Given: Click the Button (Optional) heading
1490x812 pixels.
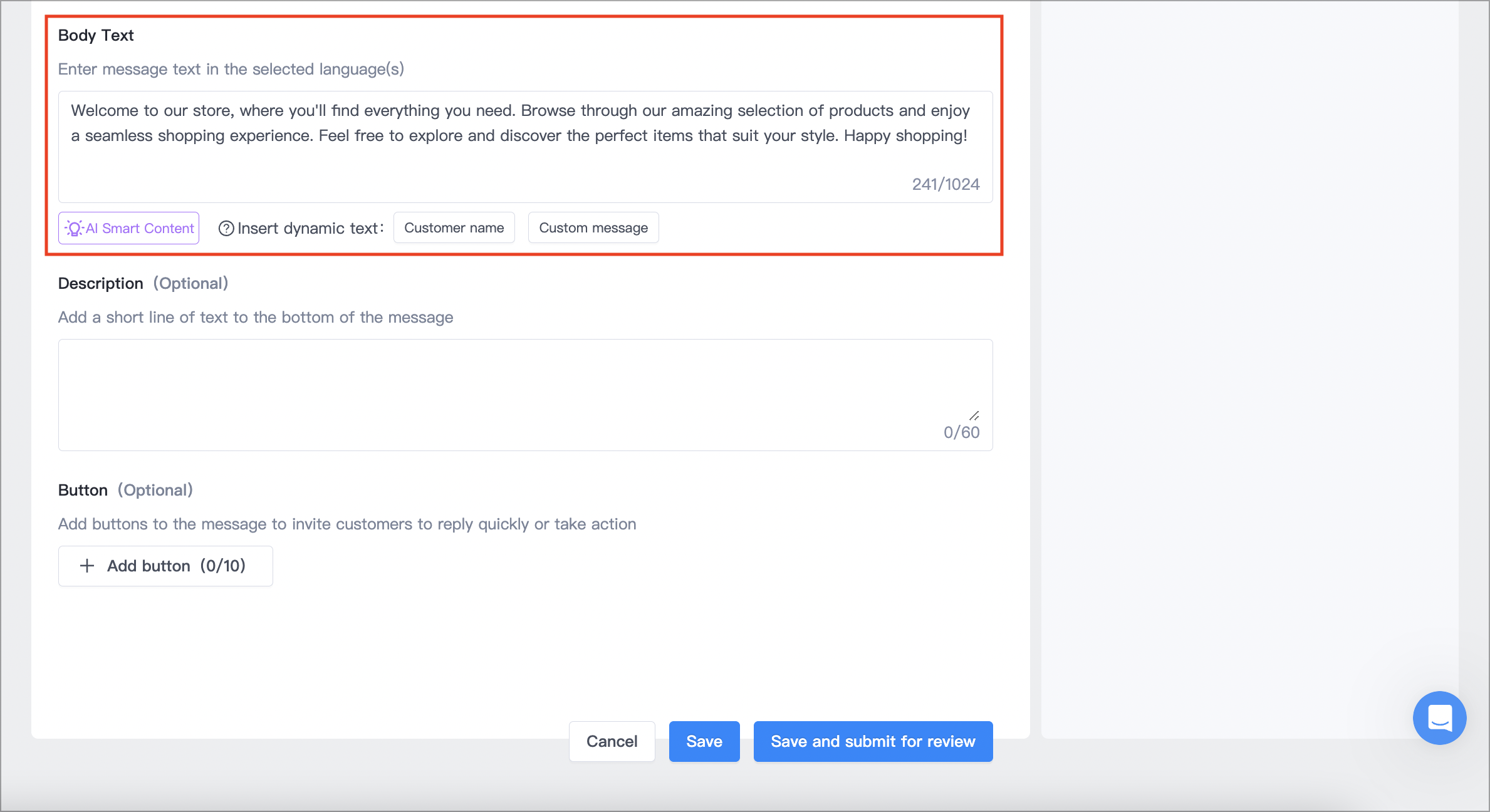Looking at the screenshot, I should [x=125, y=490].
